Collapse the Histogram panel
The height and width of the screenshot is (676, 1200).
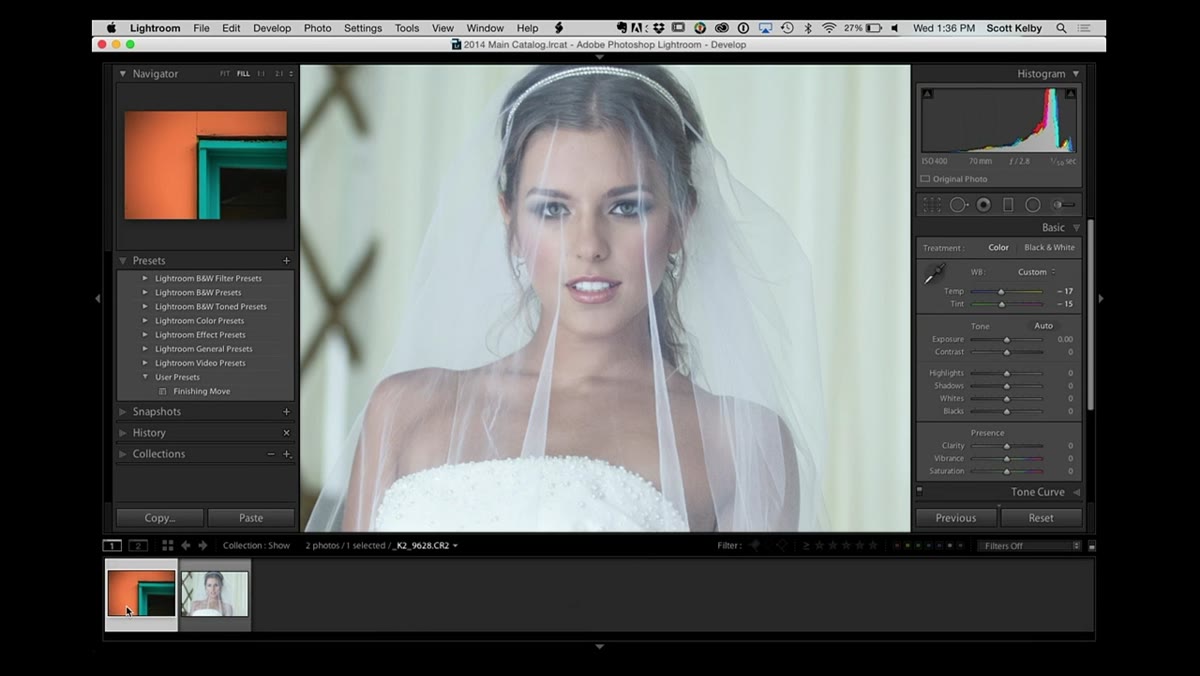coord(1076,74)
